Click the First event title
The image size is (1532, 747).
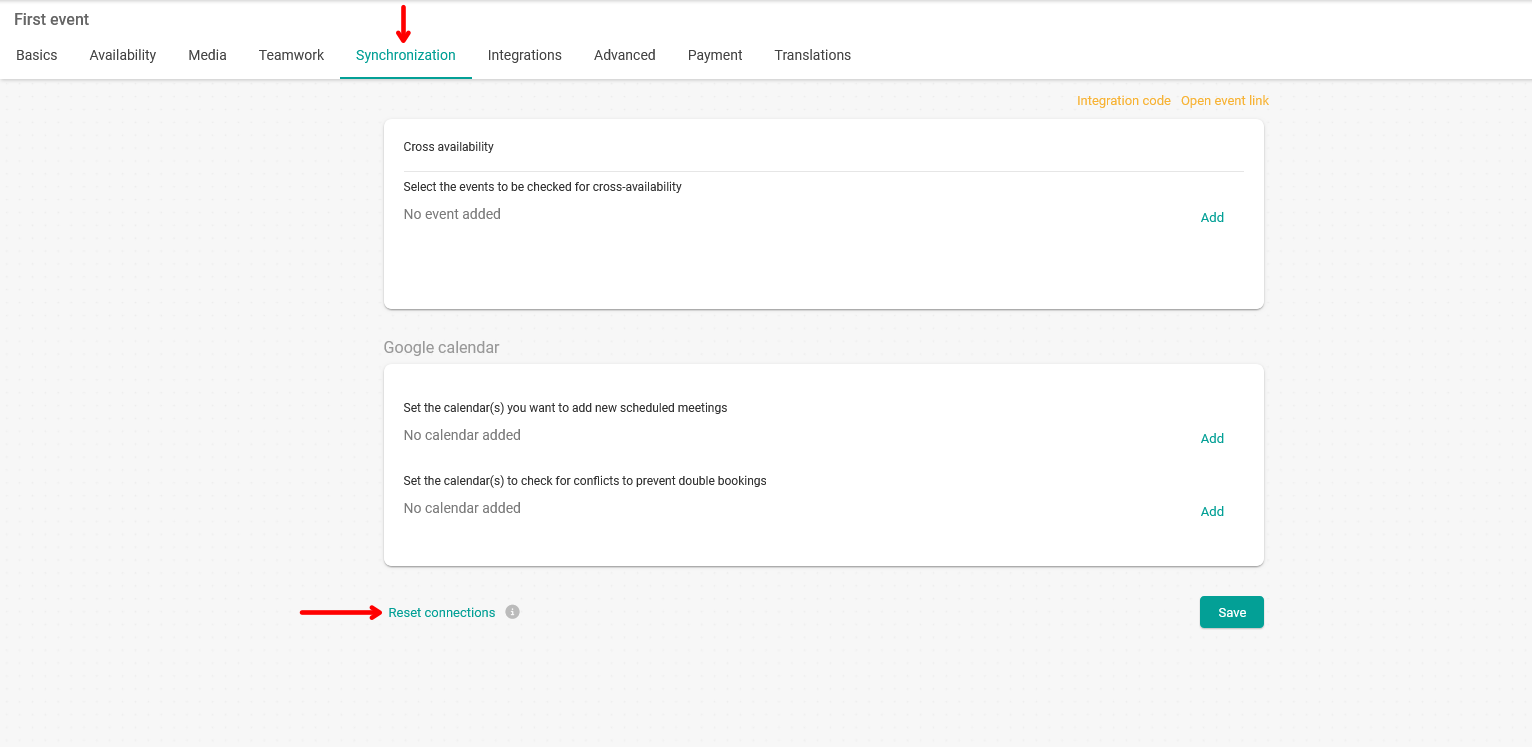tap(52, 19)
